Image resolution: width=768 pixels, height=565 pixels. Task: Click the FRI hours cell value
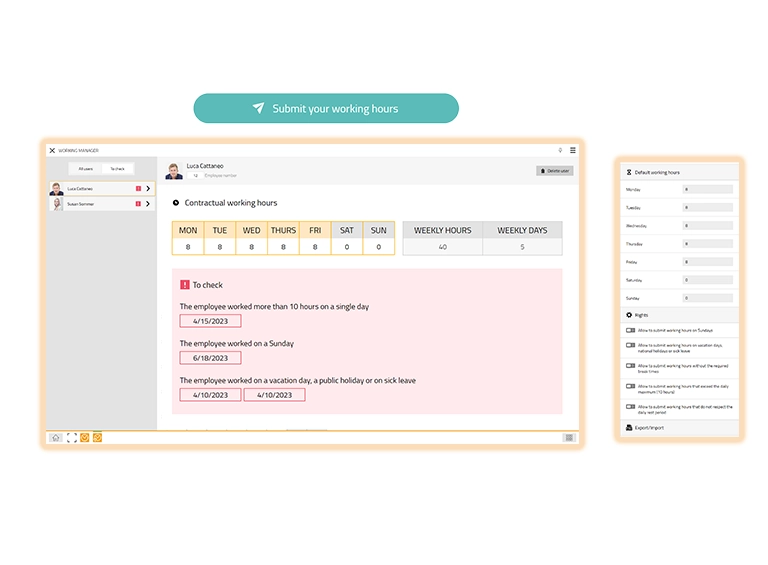pyautogui.click(x=315, y=247)
